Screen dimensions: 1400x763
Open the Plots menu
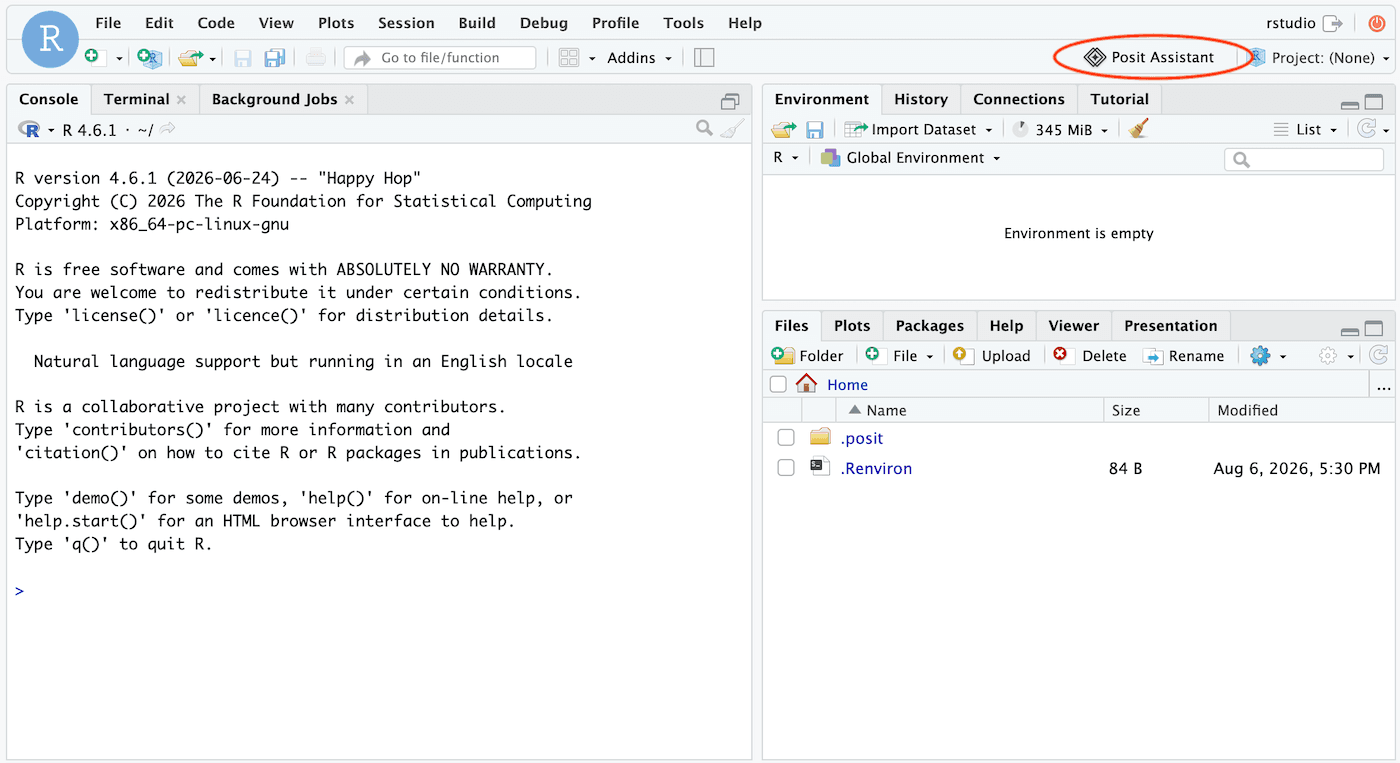(336, 23)
